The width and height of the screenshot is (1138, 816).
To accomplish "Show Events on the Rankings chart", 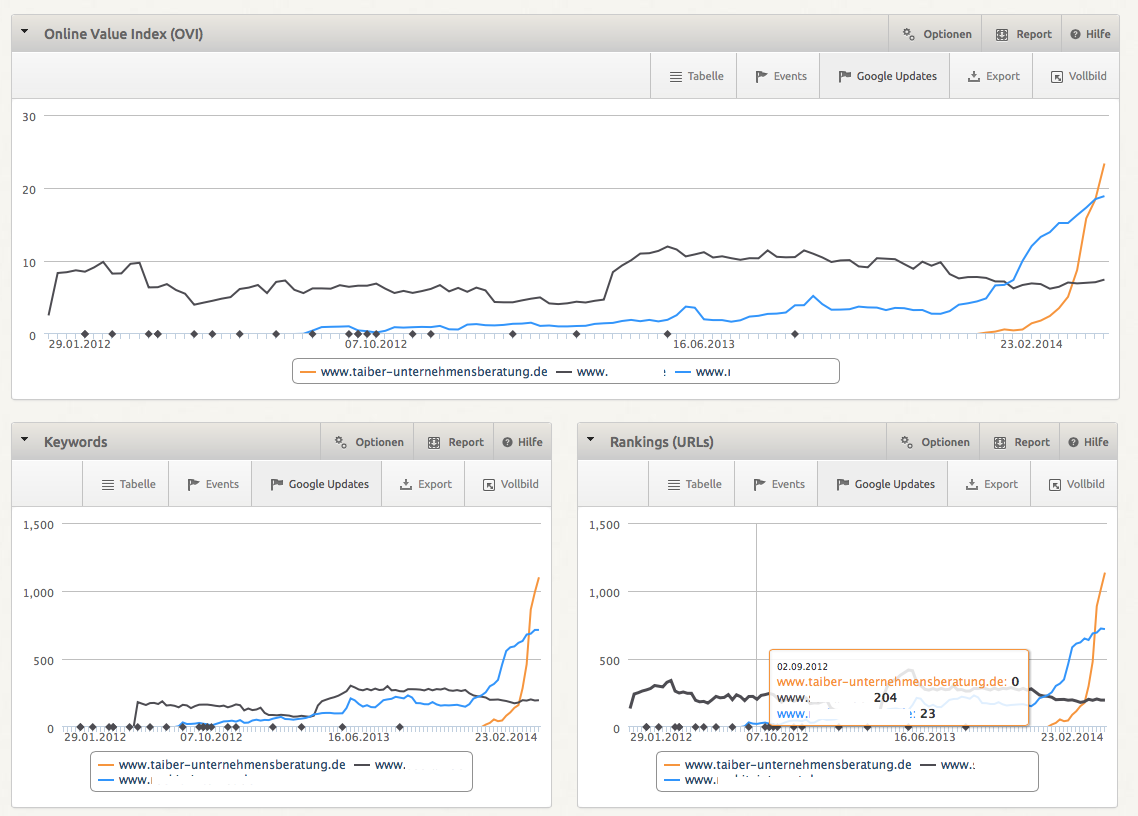I will [778, 484].
